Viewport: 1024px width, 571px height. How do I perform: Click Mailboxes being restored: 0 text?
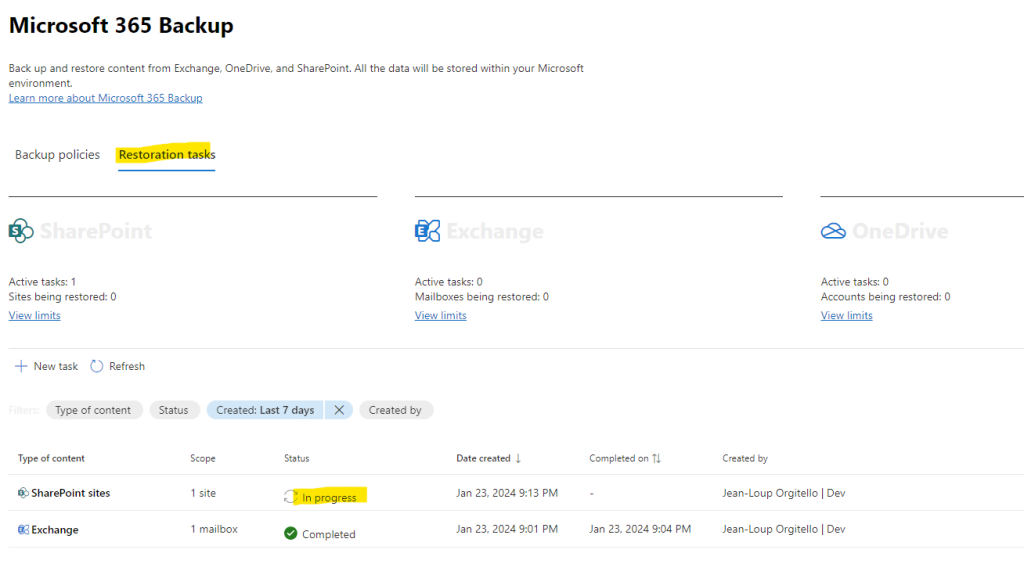(x=482, y=297)
